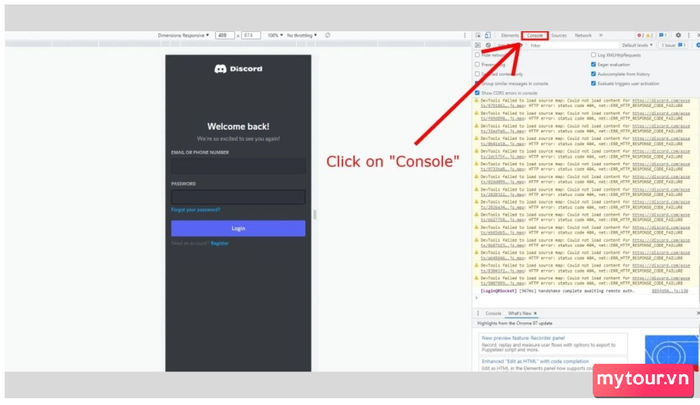
Task: Click the blue issues badge in tab bar
Action: [663, 35]
